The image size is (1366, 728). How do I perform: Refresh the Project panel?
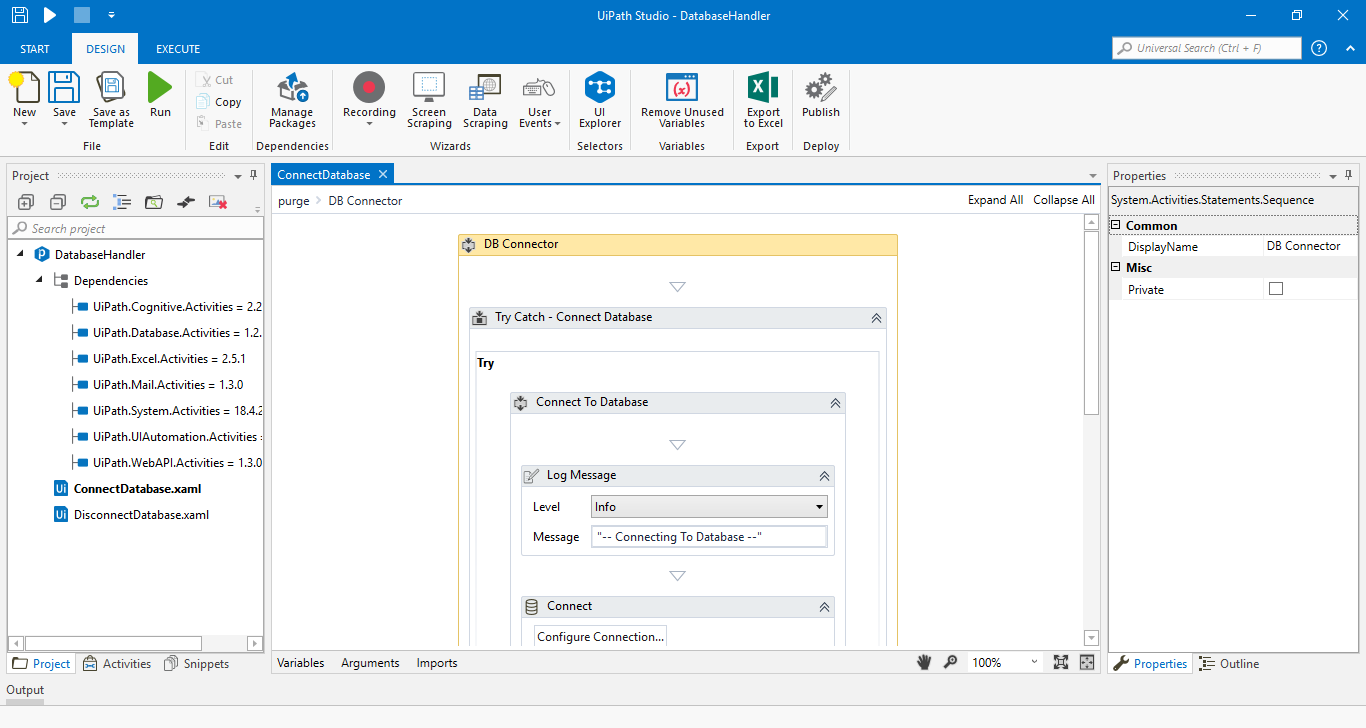click(90, 202)
